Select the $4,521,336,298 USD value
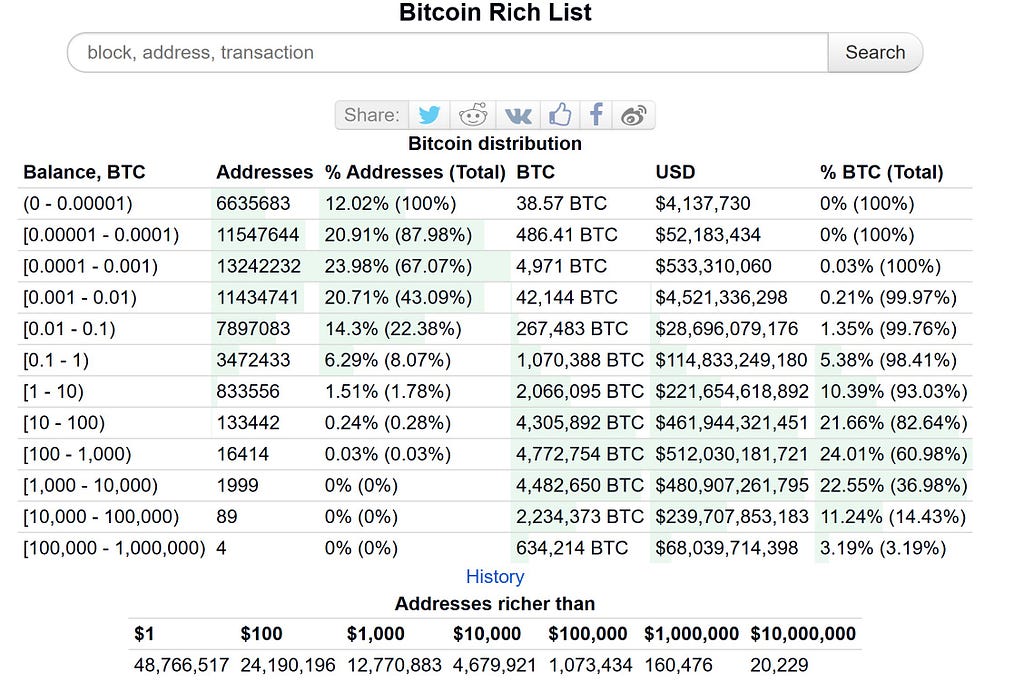 click(722, 298)
